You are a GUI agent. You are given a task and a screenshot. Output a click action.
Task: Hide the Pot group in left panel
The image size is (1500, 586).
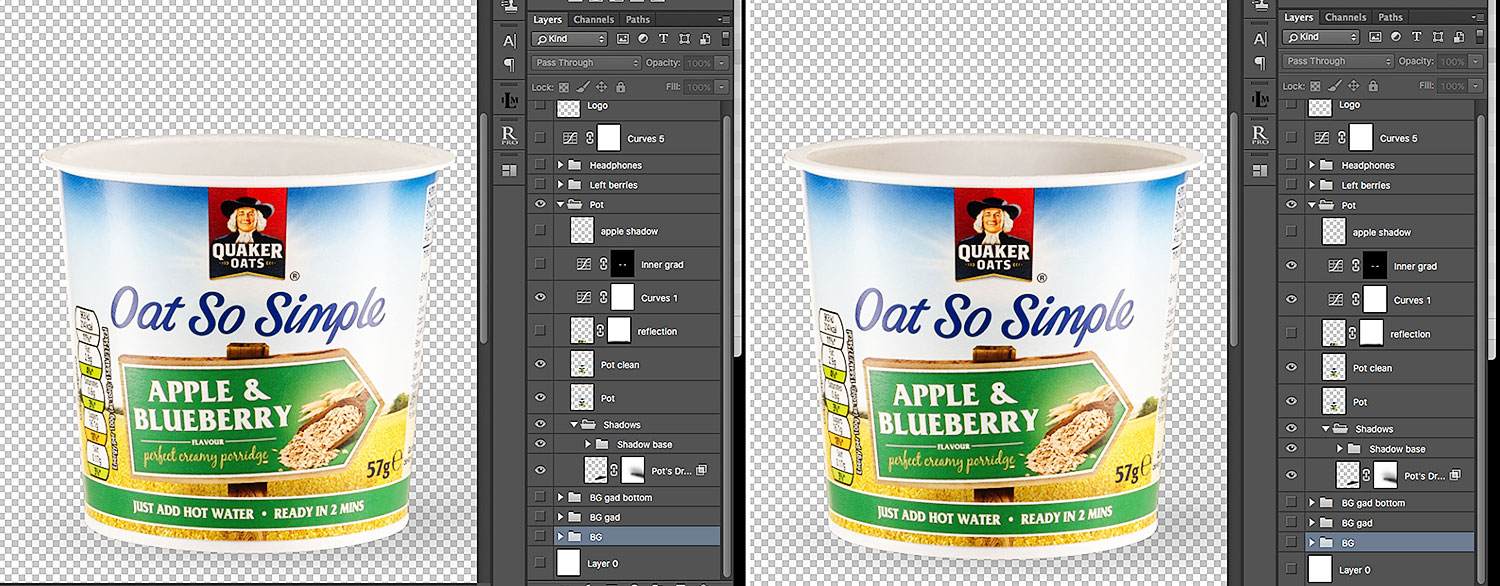540,204
